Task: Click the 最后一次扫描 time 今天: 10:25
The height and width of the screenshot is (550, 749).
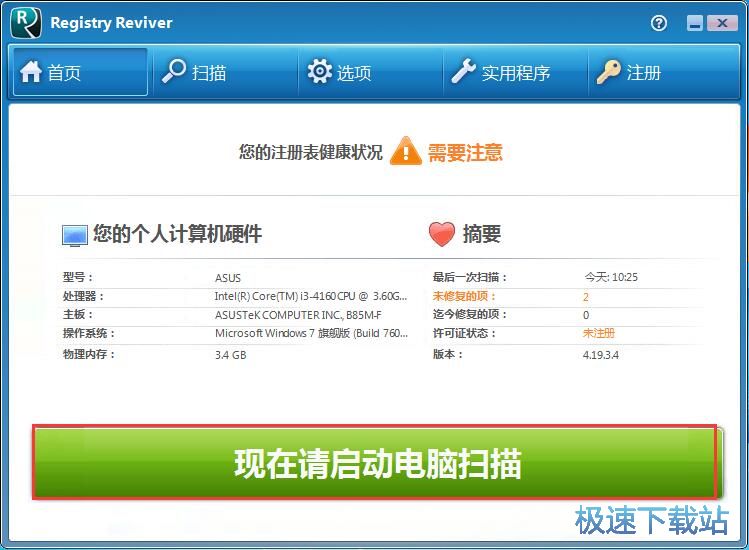Action: tap(611, 277)
